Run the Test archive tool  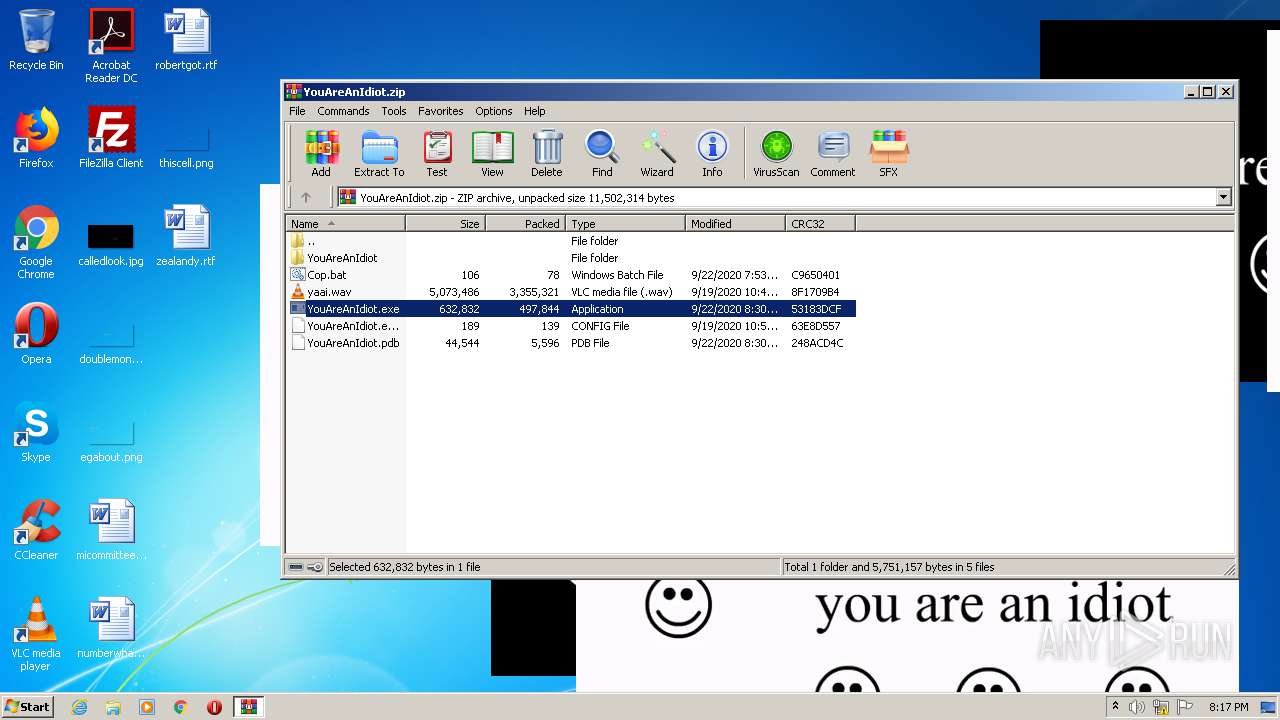(437, 154)
